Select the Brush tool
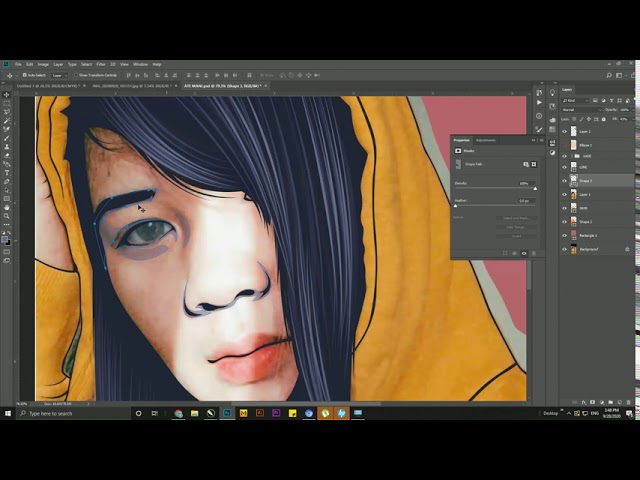The height and width of the screenshot is (480, 640). pos(7,138)
